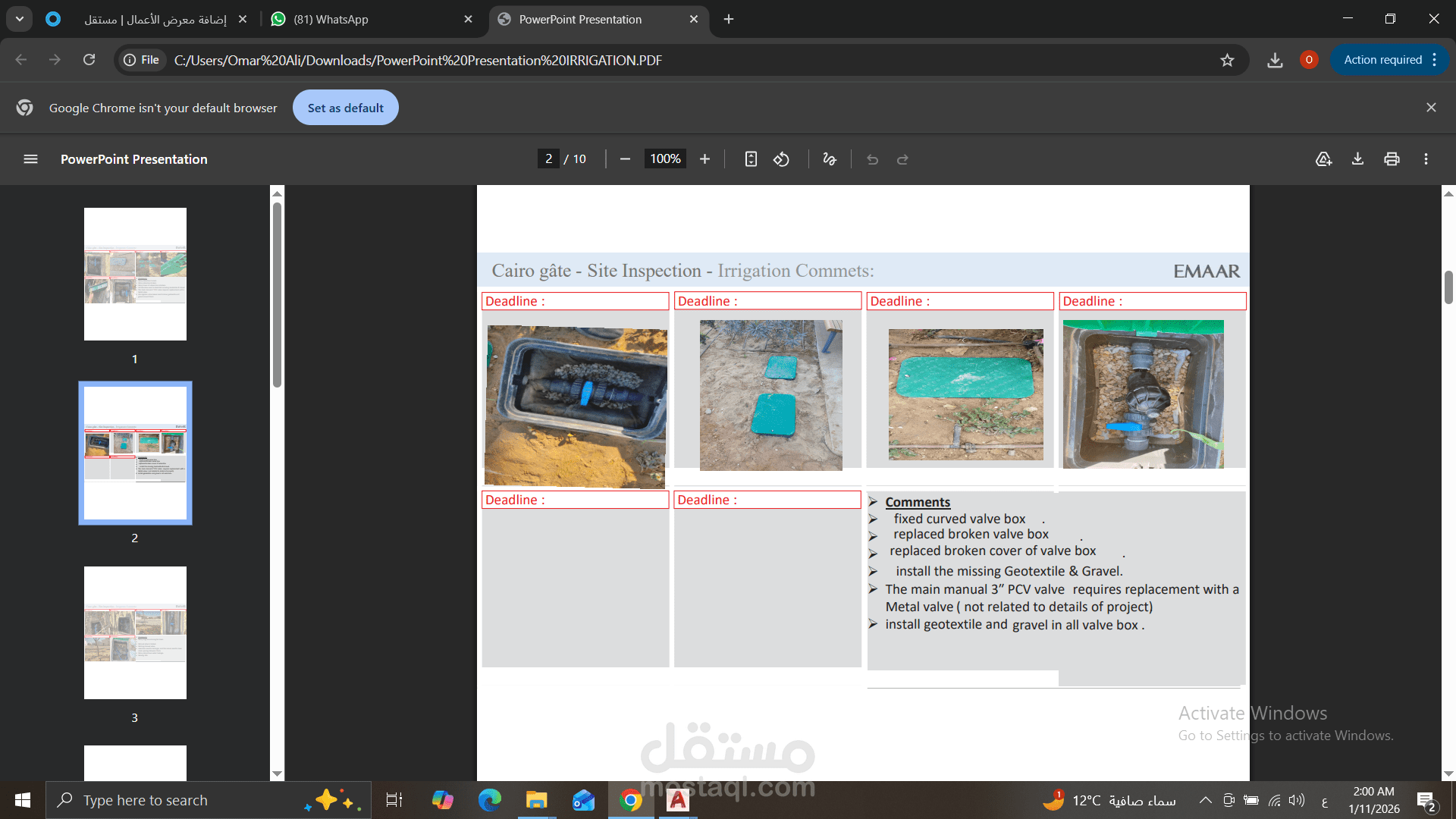The width and height of the screenshot is (1456, 819).
Task: Click the fit to page icon
Action: pos(751,159)
